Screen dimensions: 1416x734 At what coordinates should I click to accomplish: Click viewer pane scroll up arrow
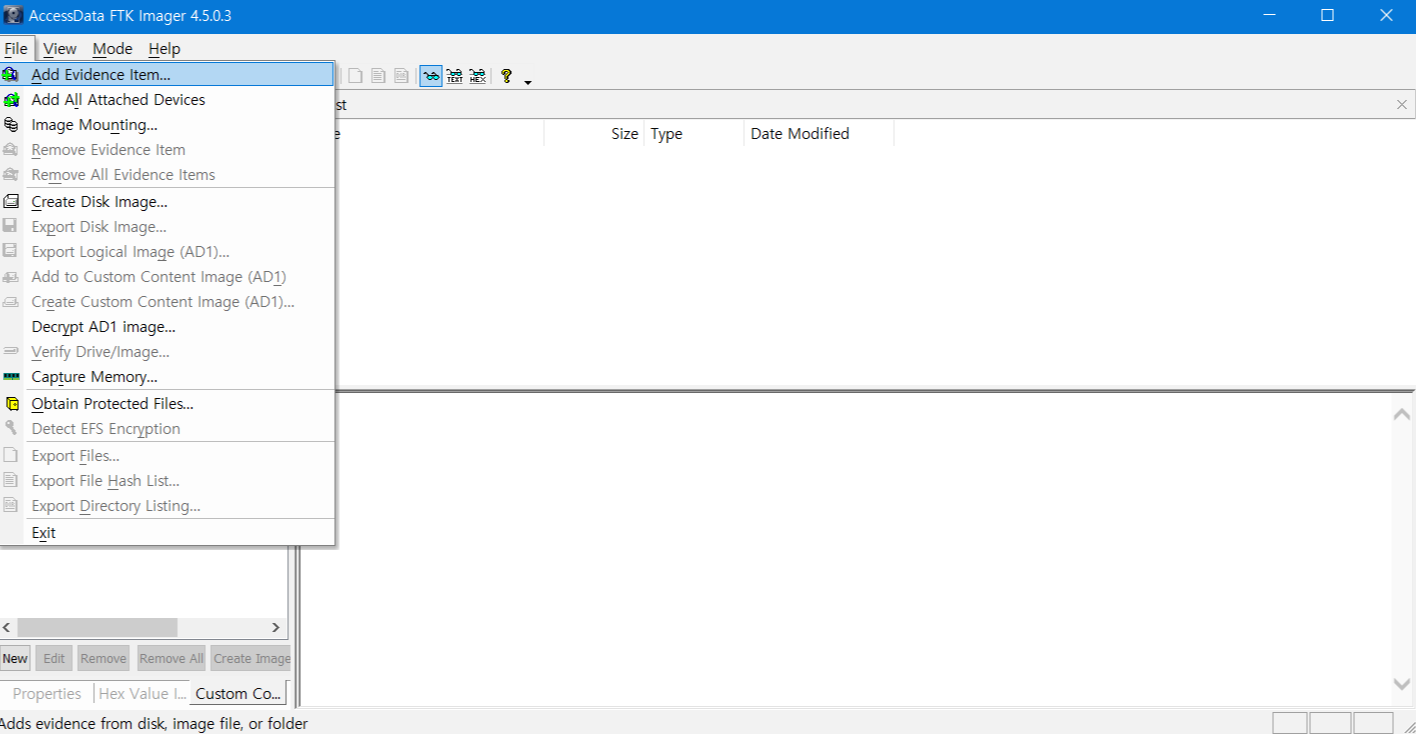1402,413
